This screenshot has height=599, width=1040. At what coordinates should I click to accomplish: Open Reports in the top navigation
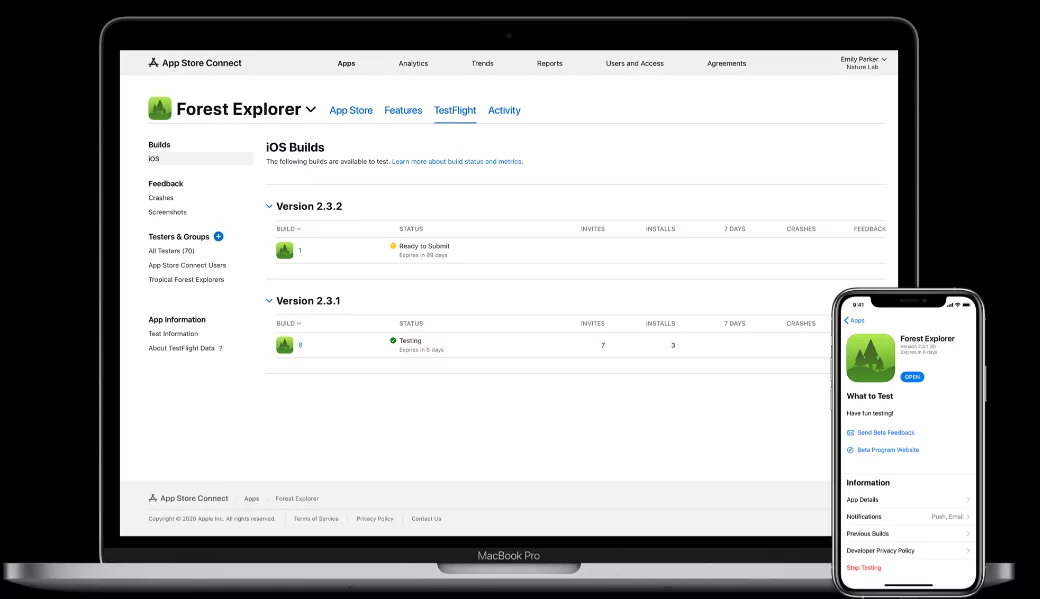click(549, 64)
